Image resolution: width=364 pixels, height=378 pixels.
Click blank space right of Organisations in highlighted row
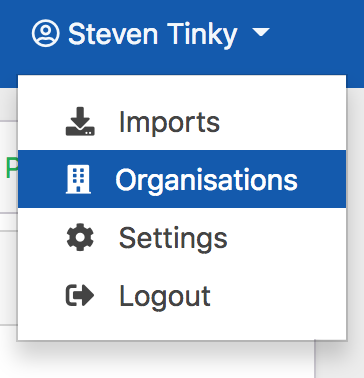pos(322,179)
